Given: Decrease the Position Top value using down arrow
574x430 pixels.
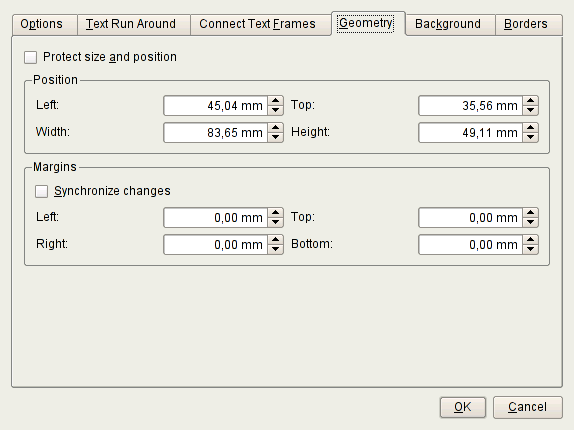Looking at the screenshot, I should coord(530,111).
